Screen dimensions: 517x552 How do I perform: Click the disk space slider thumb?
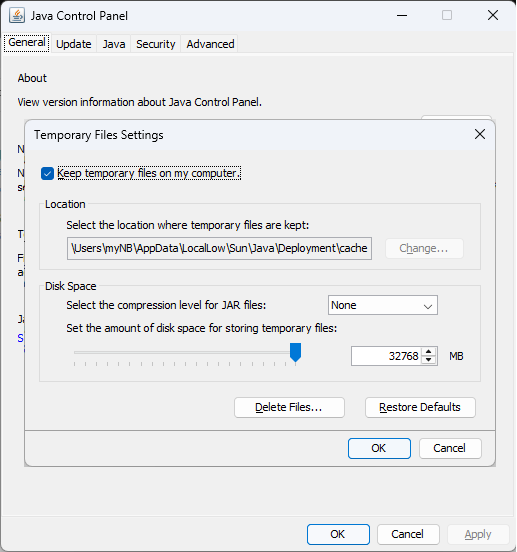pyautogui.click(x=295, y=352)
